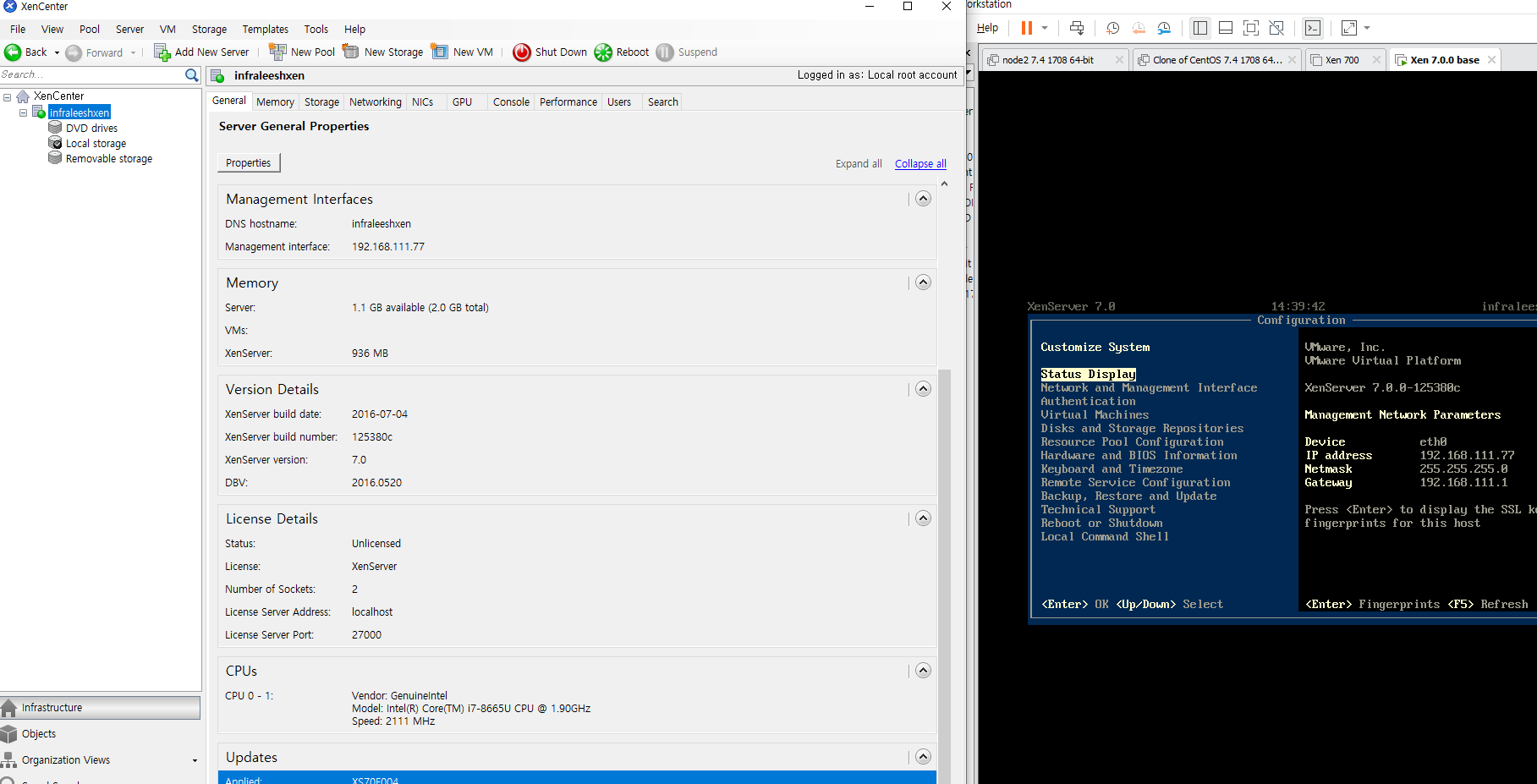Screen dimensions: 1537x784
Task: Collapse the Memory section
Action: point(923,282)
